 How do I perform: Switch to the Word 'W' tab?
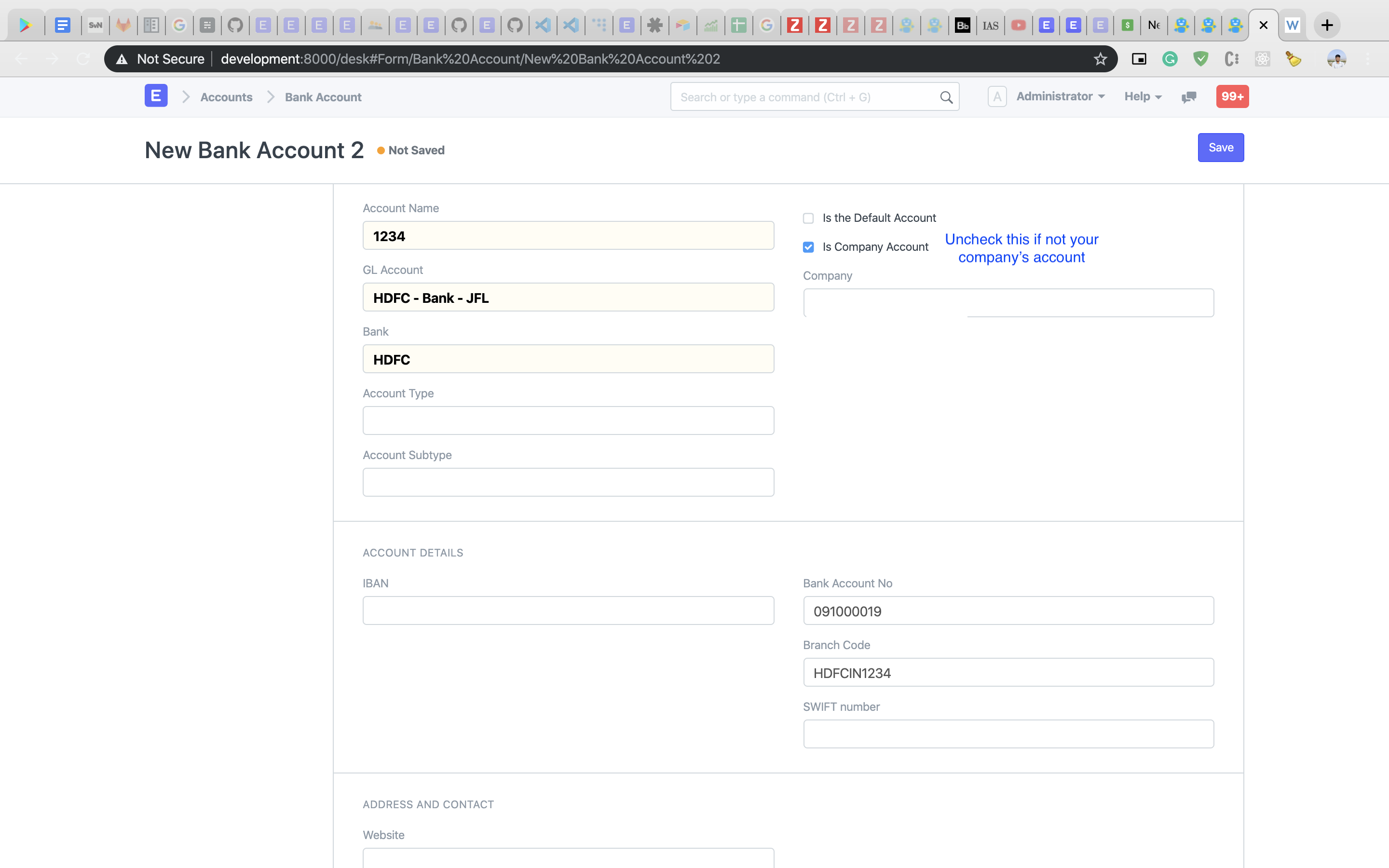(1292, 25)
